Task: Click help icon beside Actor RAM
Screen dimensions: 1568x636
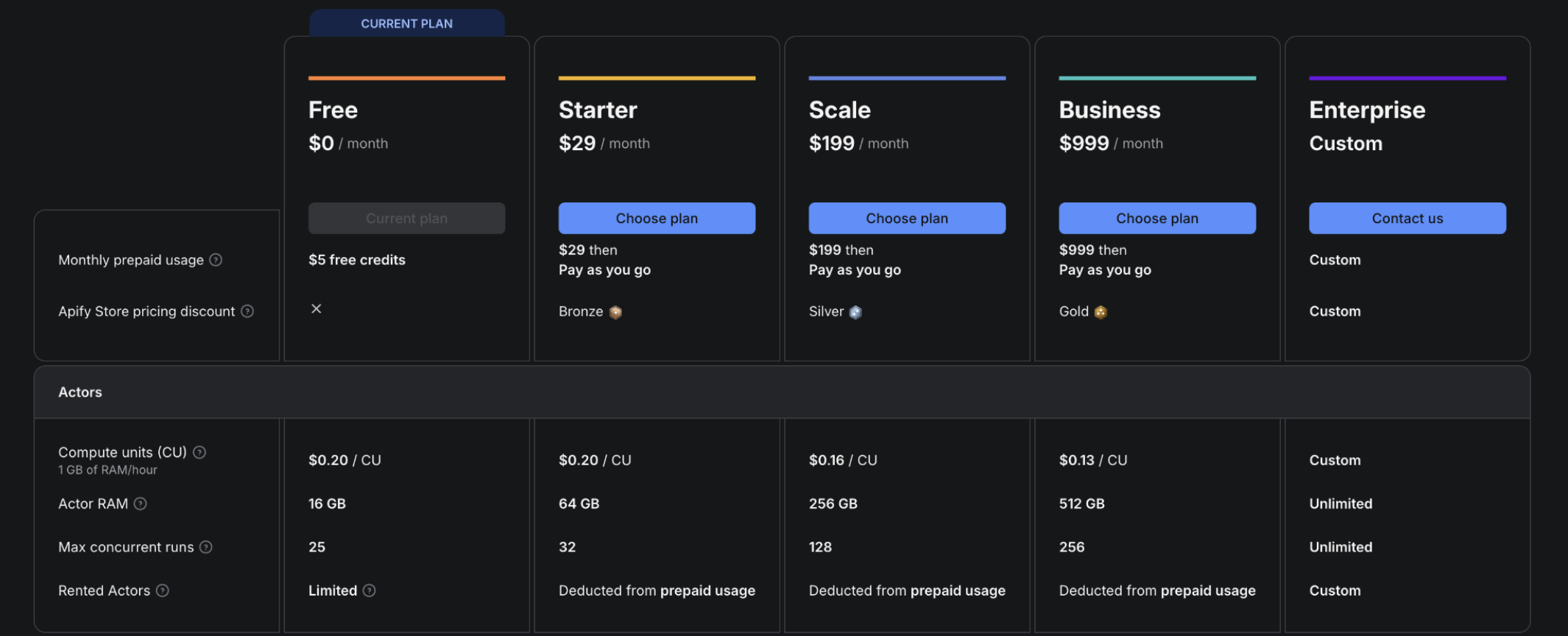Action: click(x=140, y=504)
